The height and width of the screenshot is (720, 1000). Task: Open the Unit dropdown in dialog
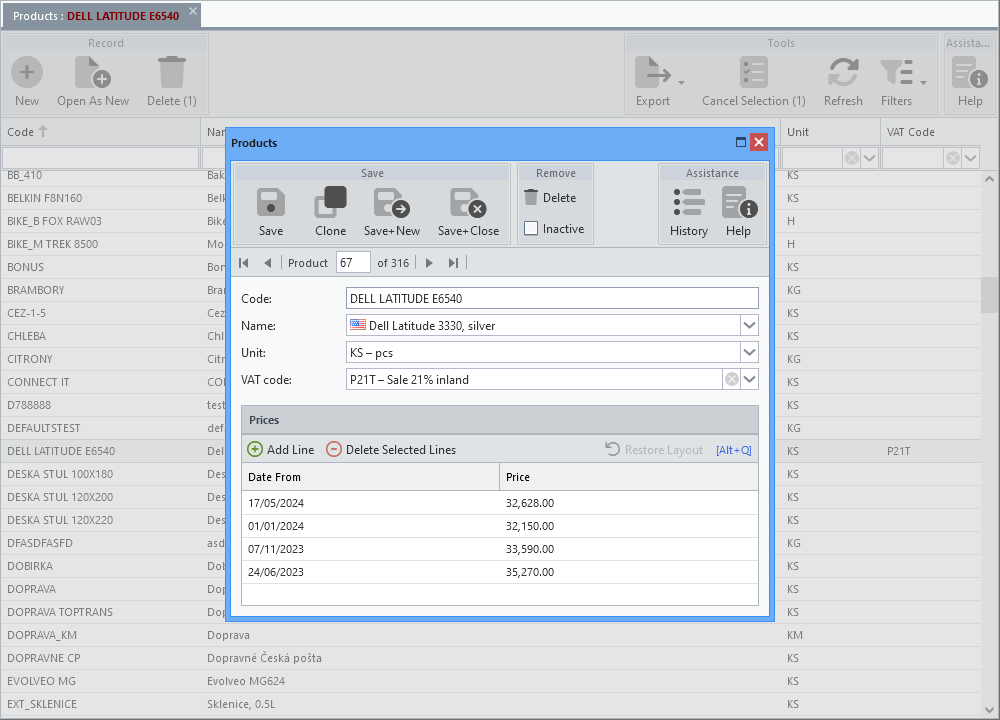pos(749,352)
